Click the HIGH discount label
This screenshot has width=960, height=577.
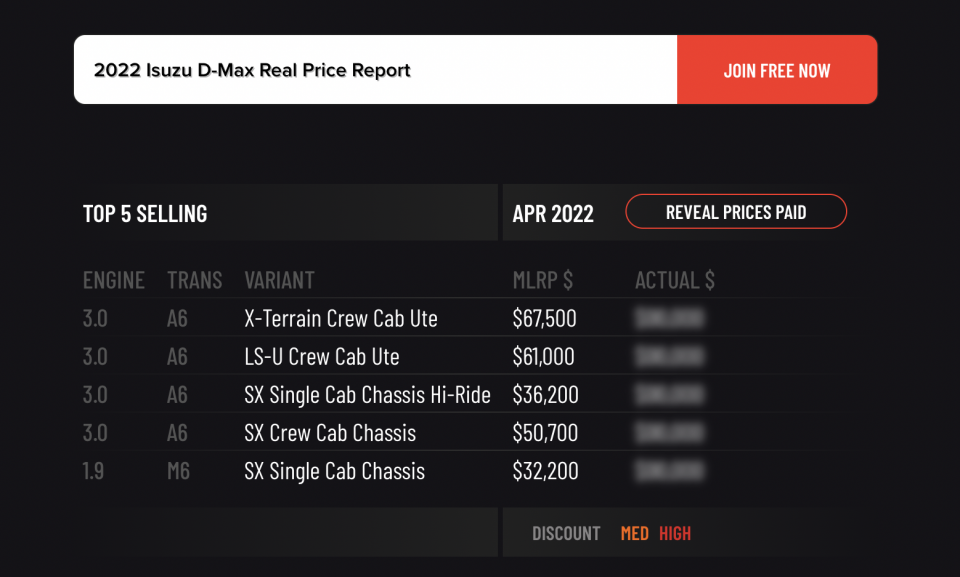pos(675,534)
